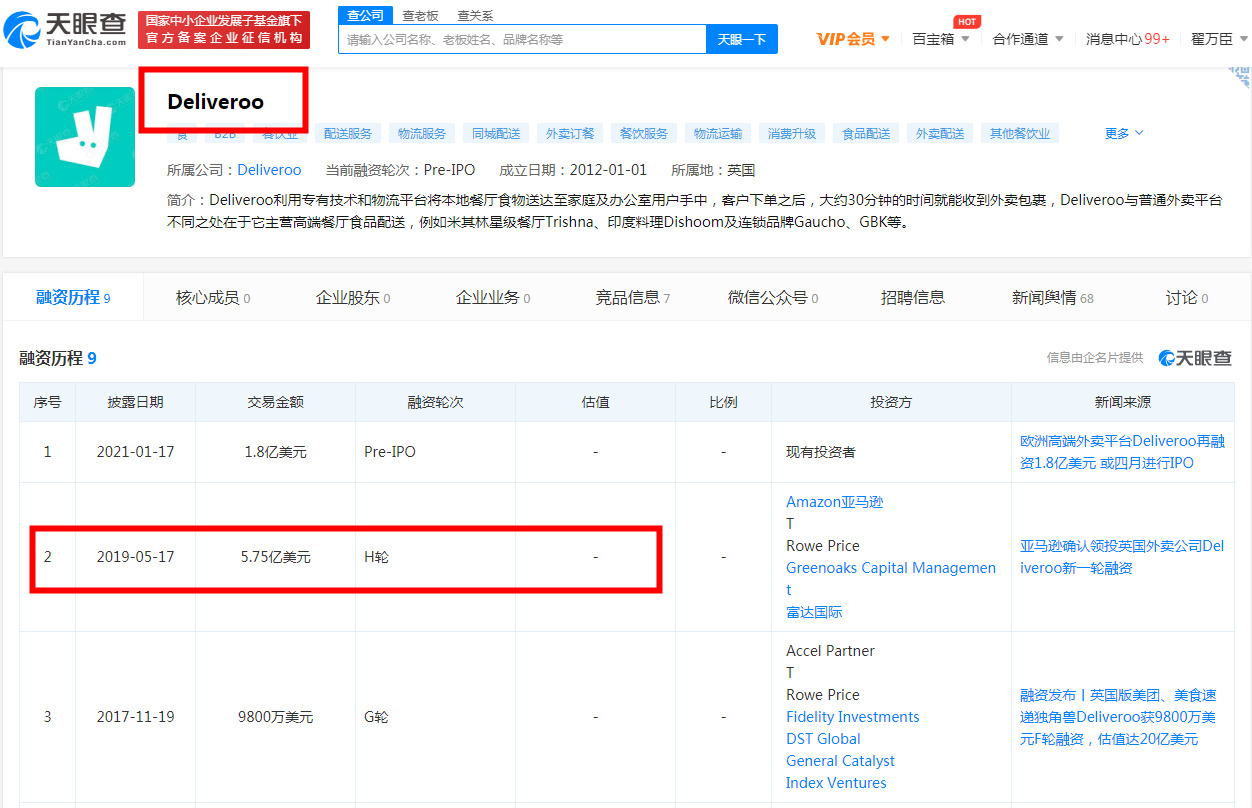The image size is (1252, 808).
Task: Switch to the 微信公众号 tab
Action: pyautogui.click(x=773, y=297)
